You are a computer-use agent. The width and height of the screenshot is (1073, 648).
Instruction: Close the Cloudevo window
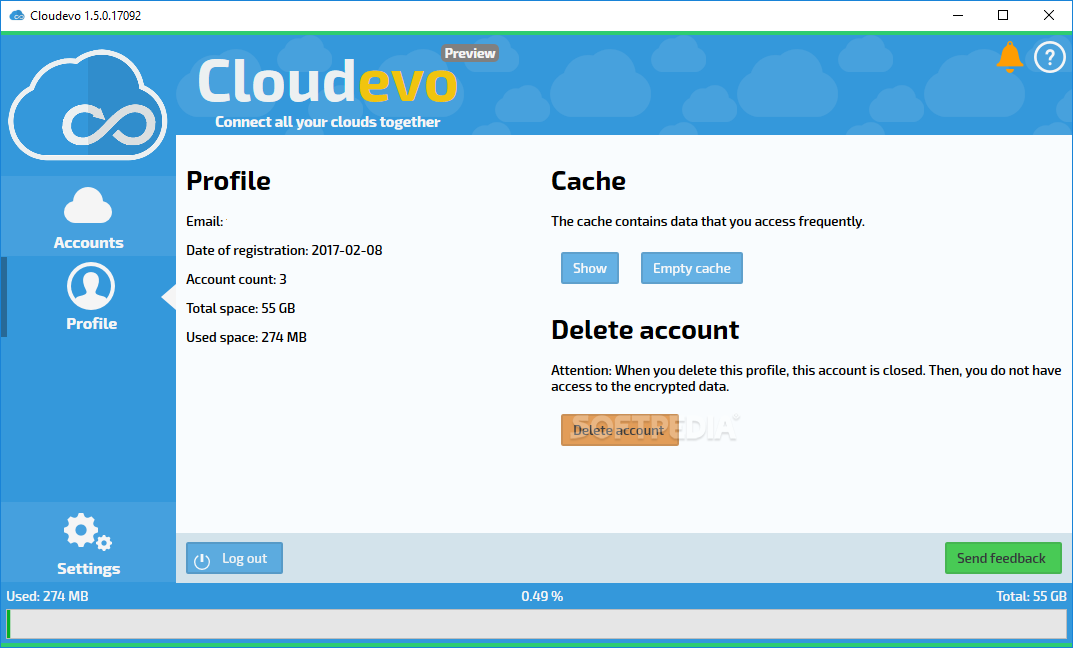click(x=1048, y=15)
